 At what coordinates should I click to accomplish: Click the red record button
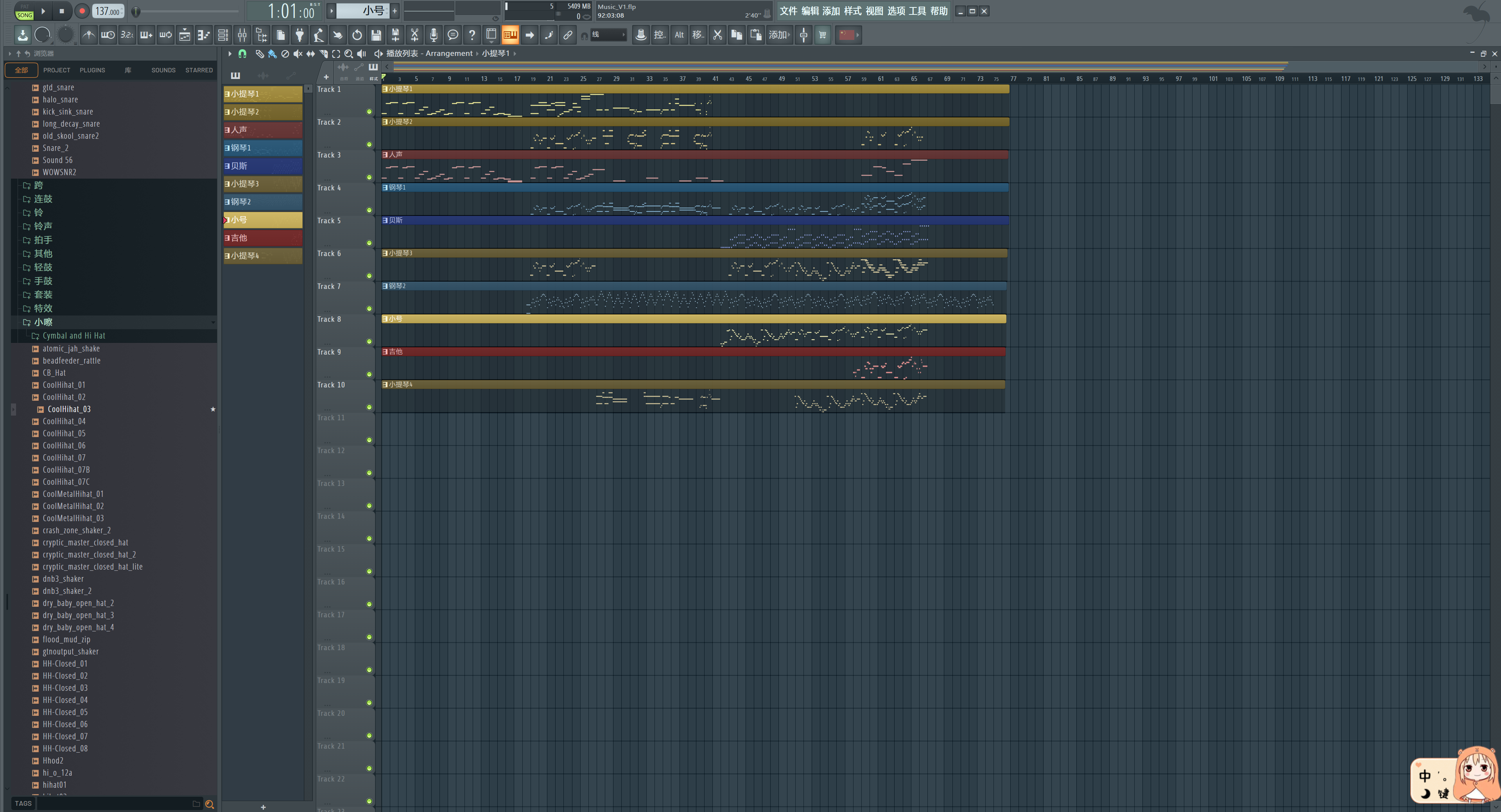[82, 11]
